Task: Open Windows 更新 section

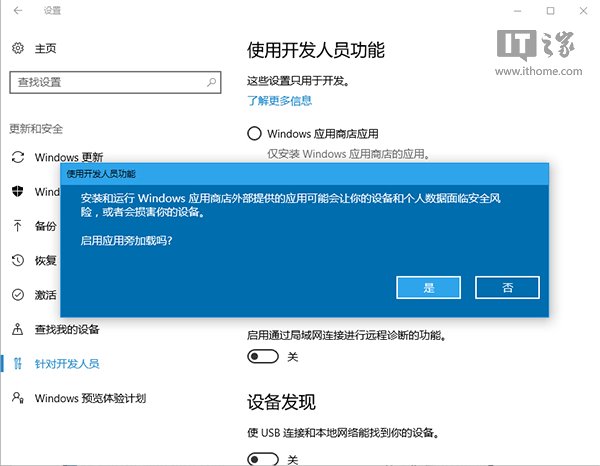Action: [69, 157]
